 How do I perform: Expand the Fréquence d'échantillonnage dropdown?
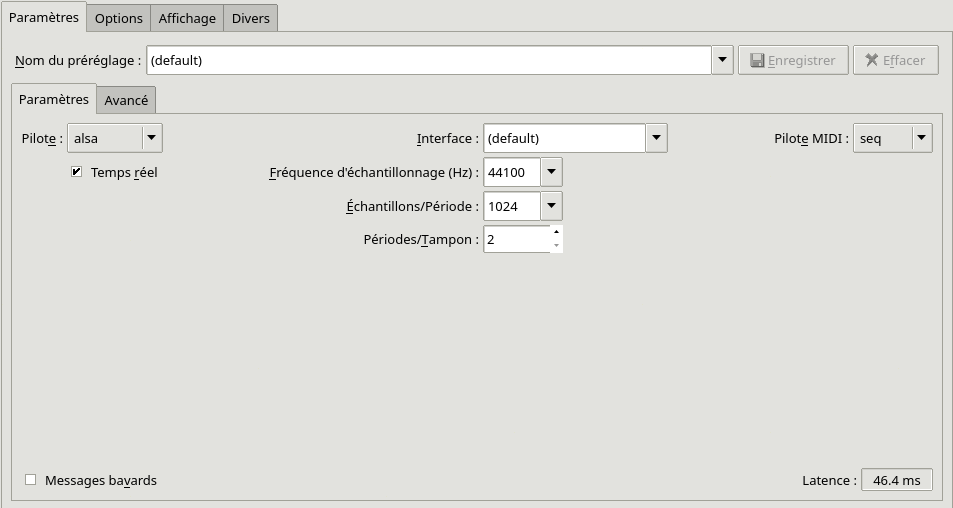552,172
